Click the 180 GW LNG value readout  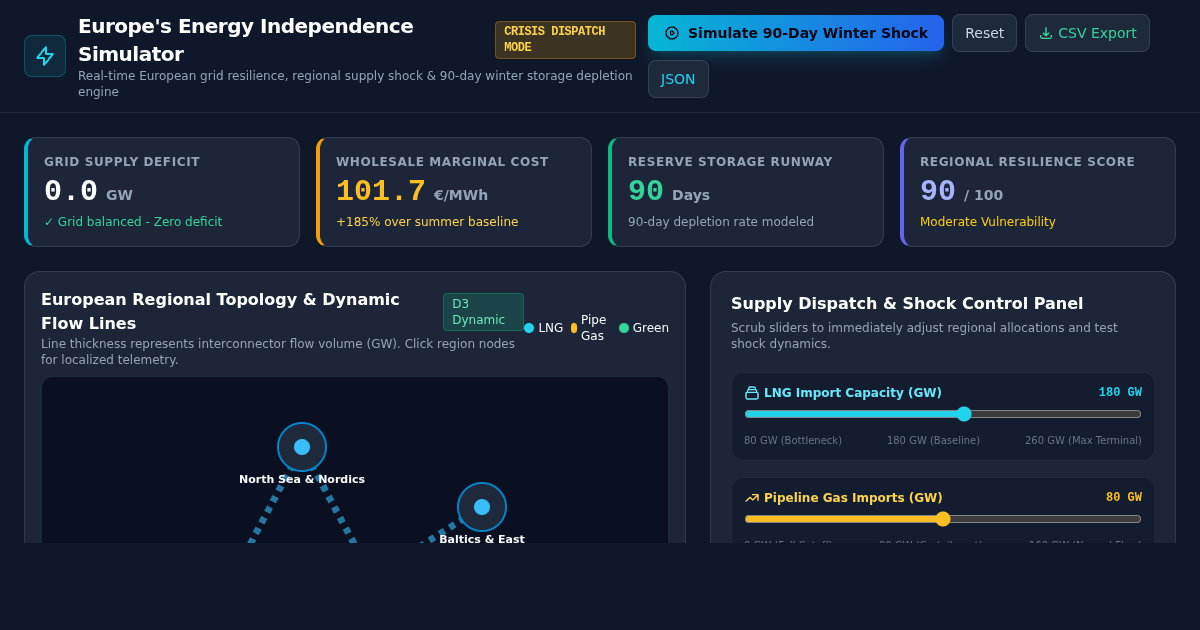1120,393
